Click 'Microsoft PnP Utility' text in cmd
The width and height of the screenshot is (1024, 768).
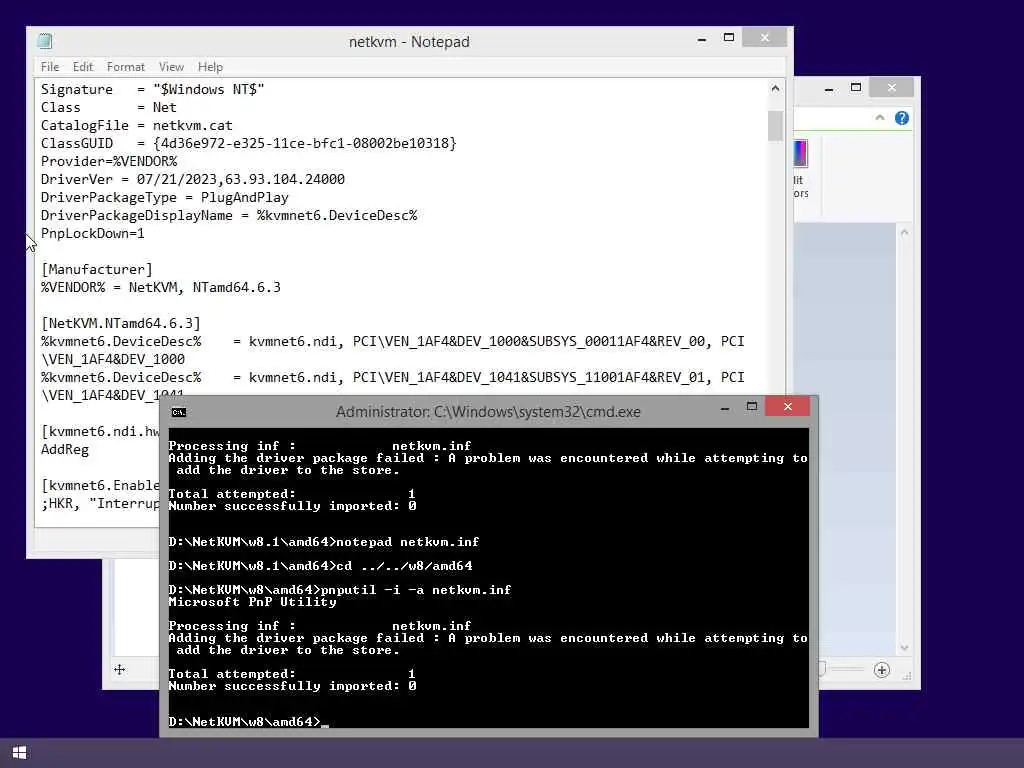click(252, 602)
